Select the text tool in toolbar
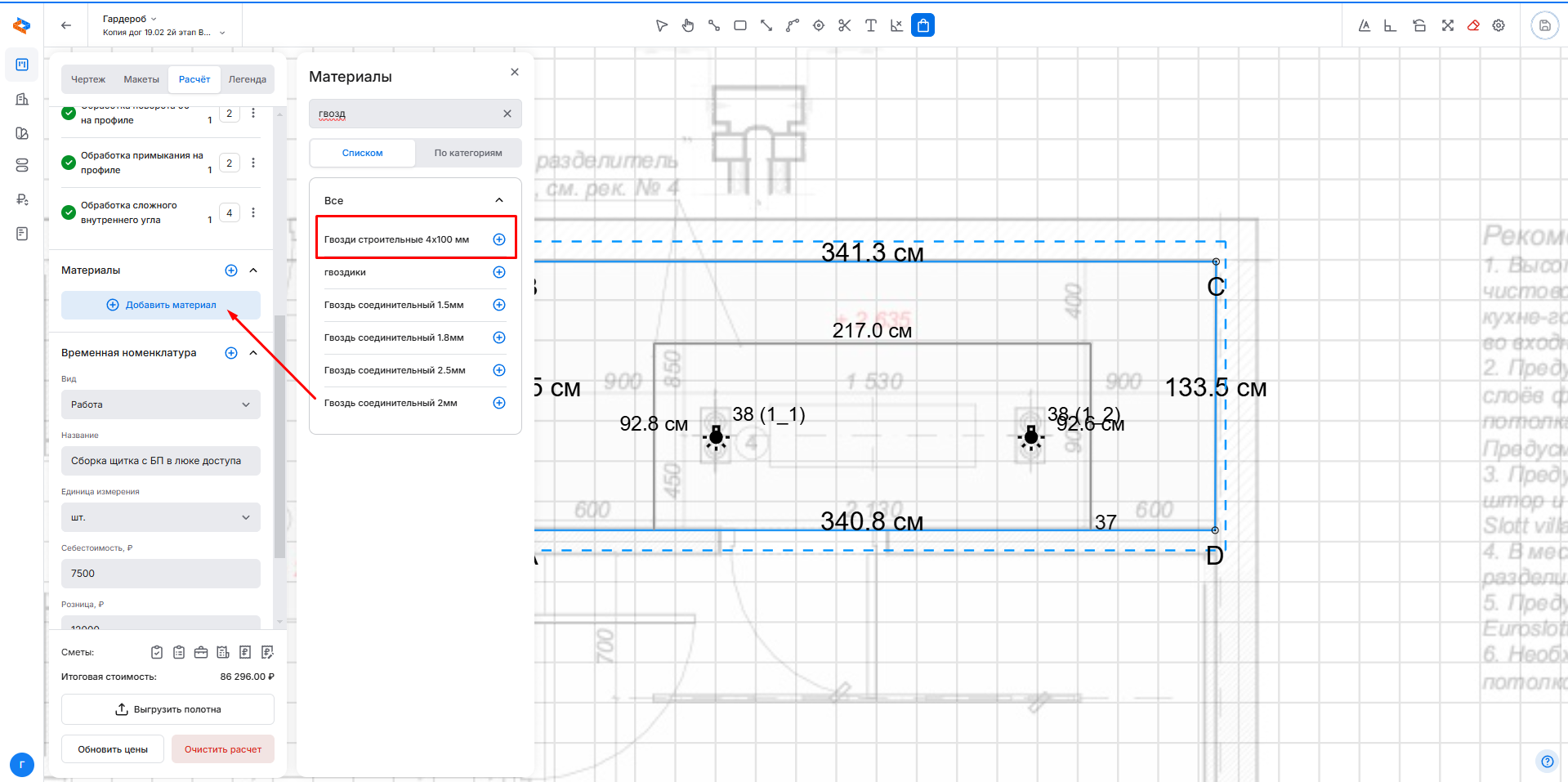 [x=870, y=25]
